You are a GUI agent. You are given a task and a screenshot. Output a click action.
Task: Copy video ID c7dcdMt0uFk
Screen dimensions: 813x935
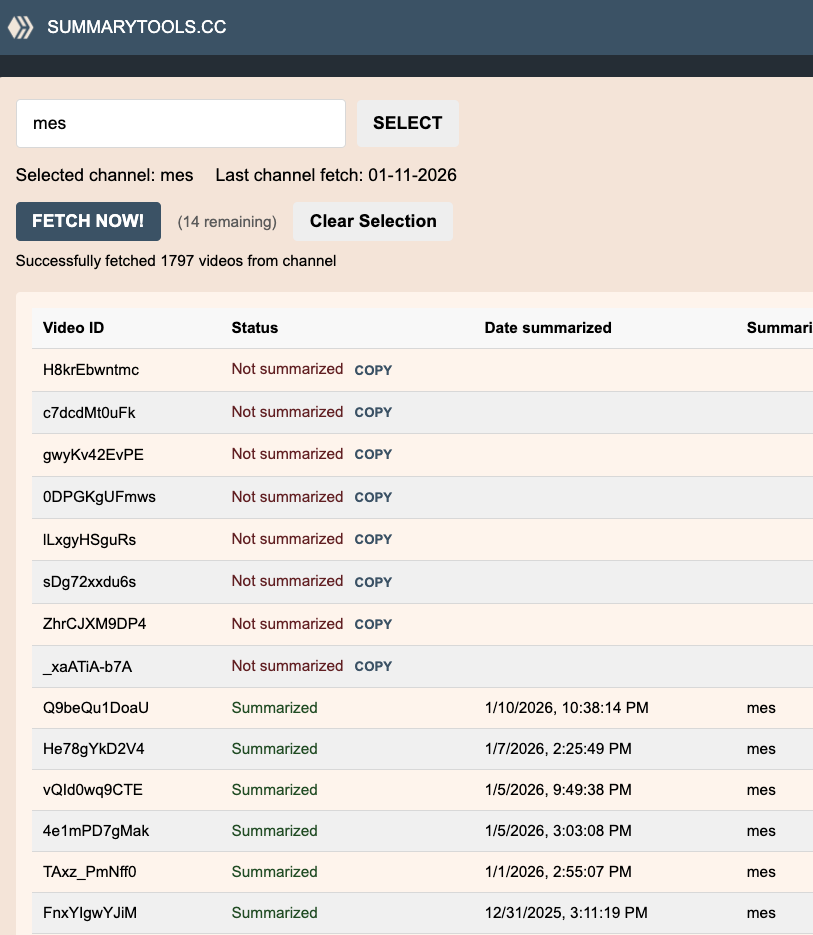coord(373,412)
